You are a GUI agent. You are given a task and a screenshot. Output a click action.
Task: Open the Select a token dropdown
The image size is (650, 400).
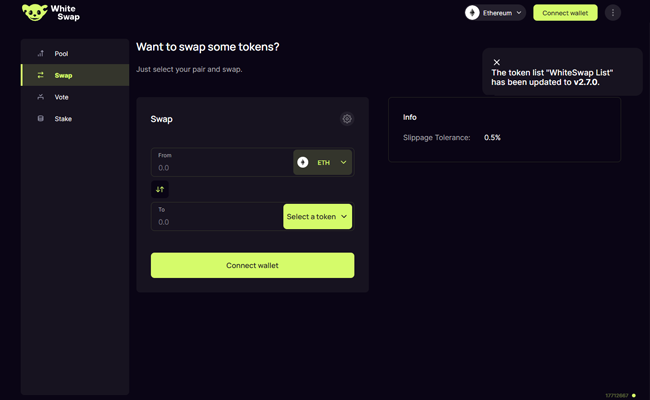(317, 216)
